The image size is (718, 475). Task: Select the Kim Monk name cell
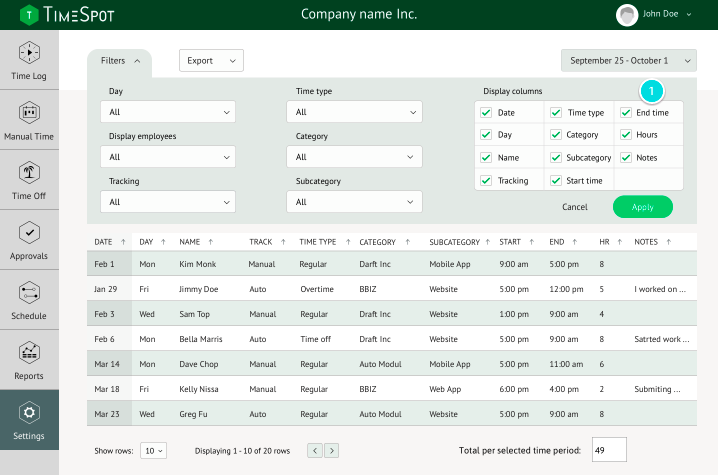pos(197,264)
